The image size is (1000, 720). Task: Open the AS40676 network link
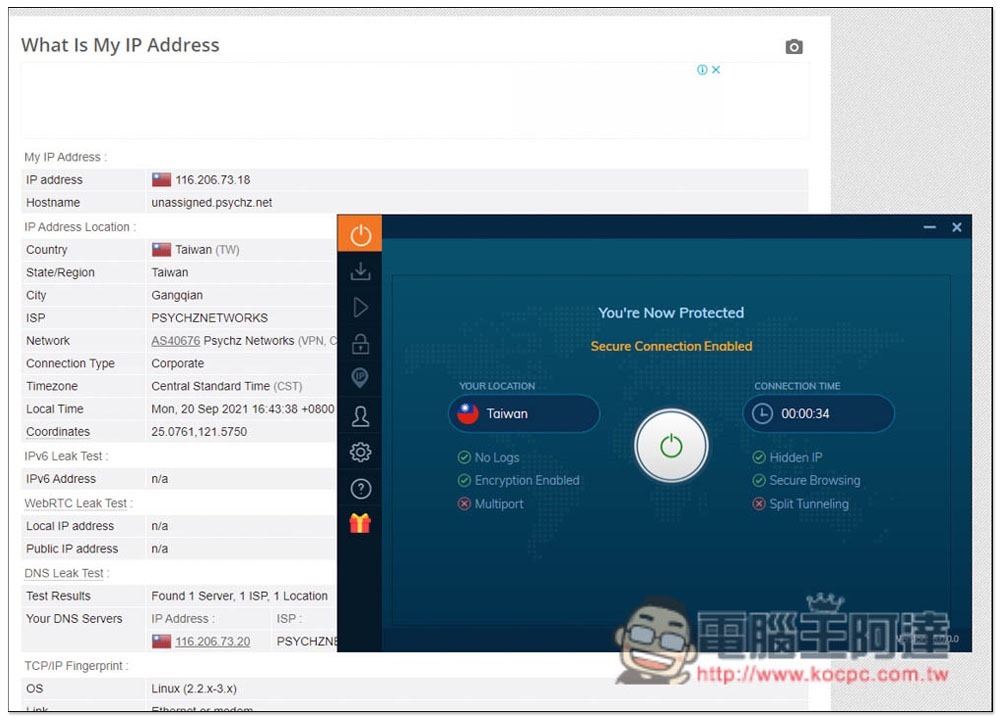click(175, 341)
